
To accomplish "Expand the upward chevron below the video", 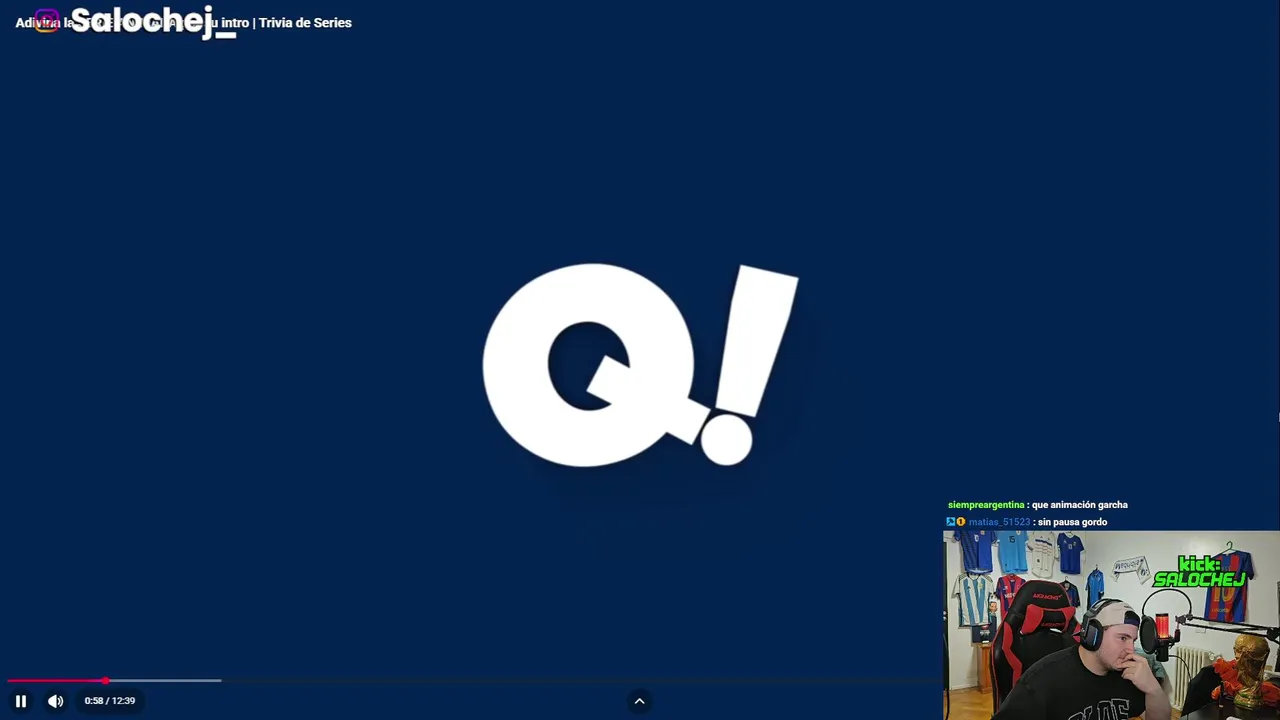I will (x=639, y=701).
